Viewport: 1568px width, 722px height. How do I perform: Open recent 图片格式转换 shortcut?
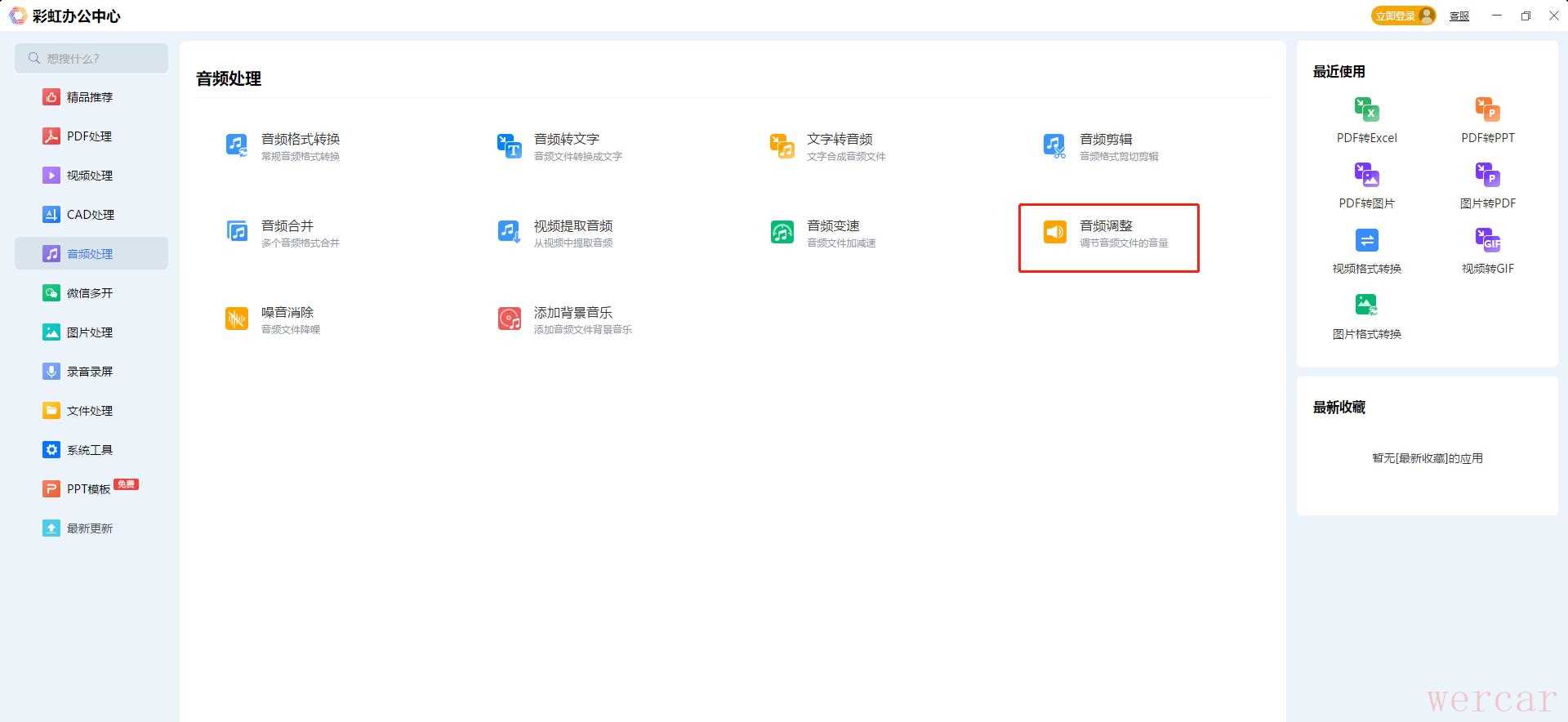(1366, 306)
